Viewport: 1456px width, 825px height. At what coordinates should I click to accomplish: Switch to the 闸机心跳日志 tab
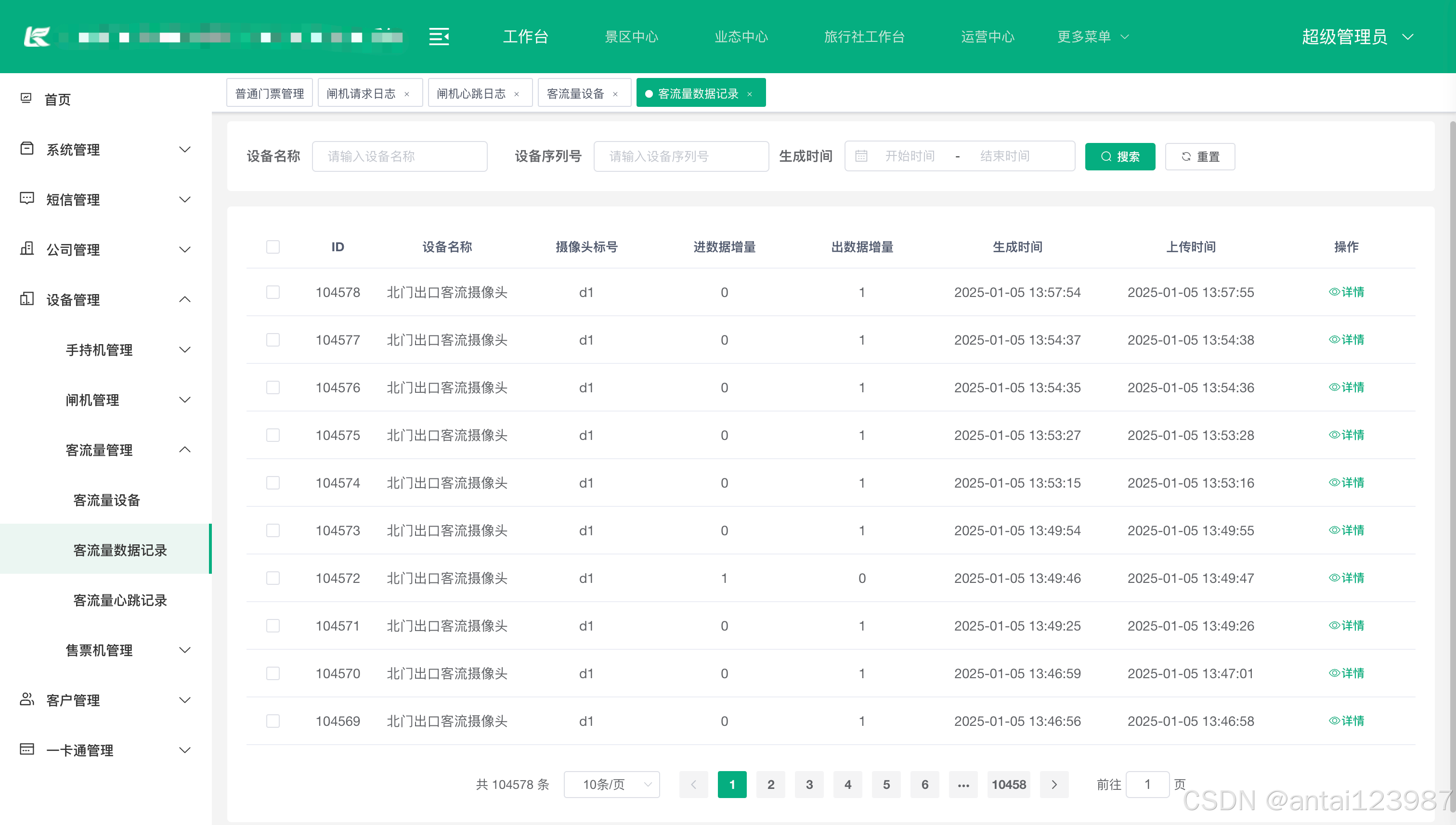pyautogui.click(x=471, y=93)
